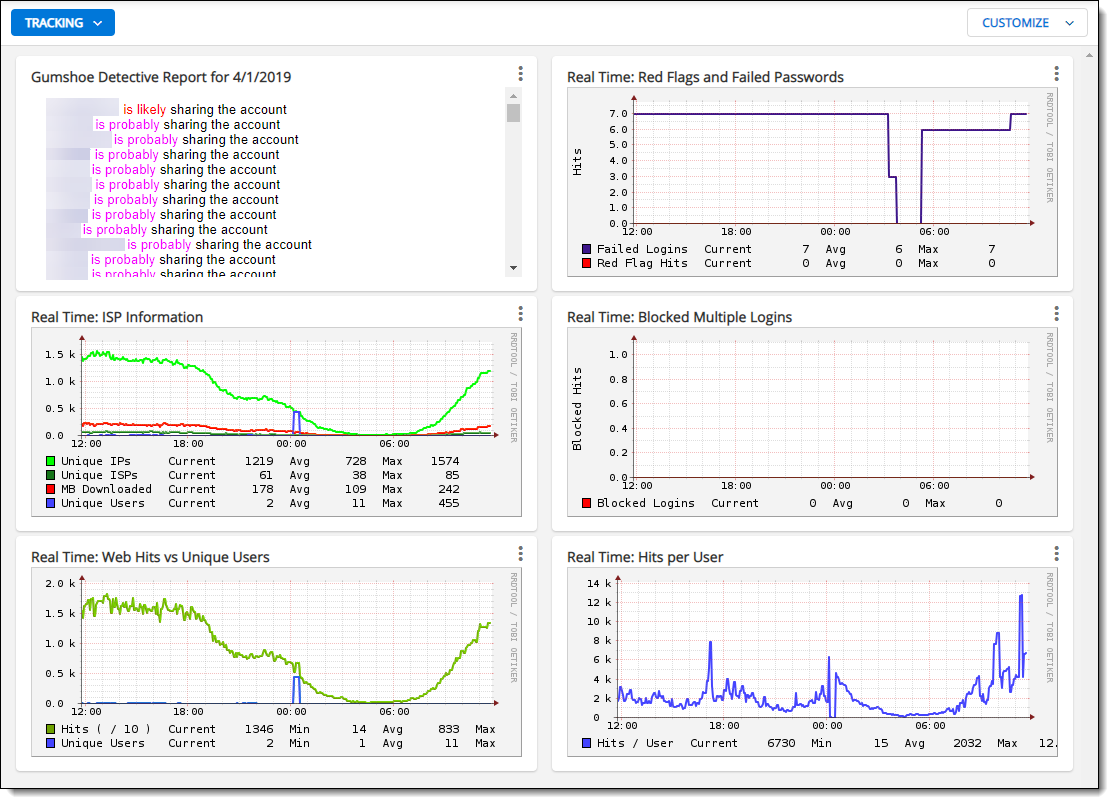The image size is (1114, 804).
Task: Click MB Downloaded max value 242
Action: click(x=449, y=489)
